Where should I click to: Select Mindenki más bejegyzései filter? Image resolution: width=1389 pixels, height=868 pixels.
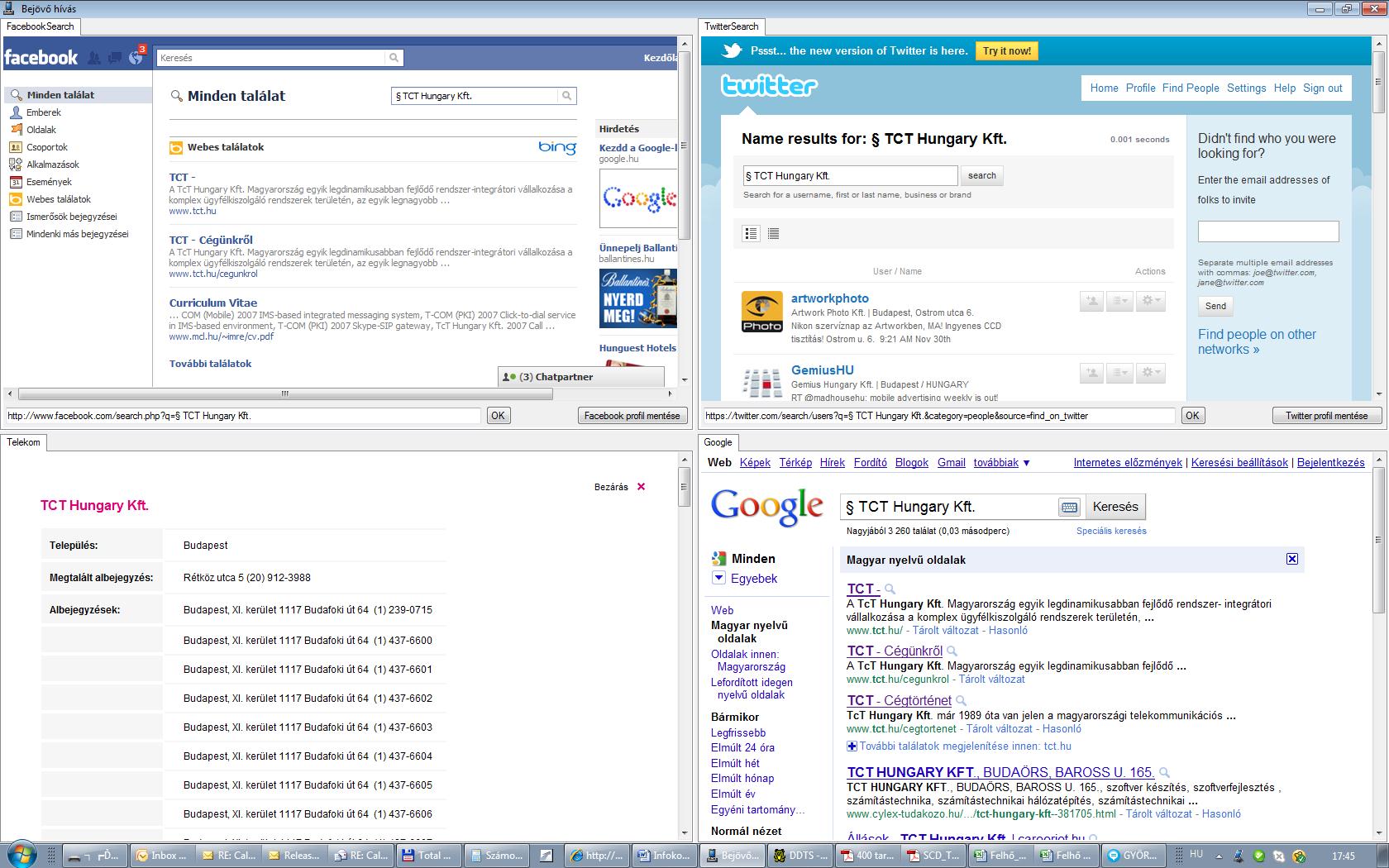[77, 234]
